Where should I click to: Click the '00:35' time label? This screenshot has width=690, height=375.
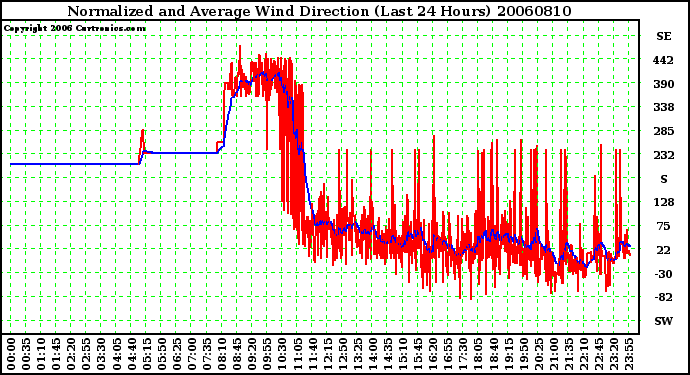coord(26,354)
